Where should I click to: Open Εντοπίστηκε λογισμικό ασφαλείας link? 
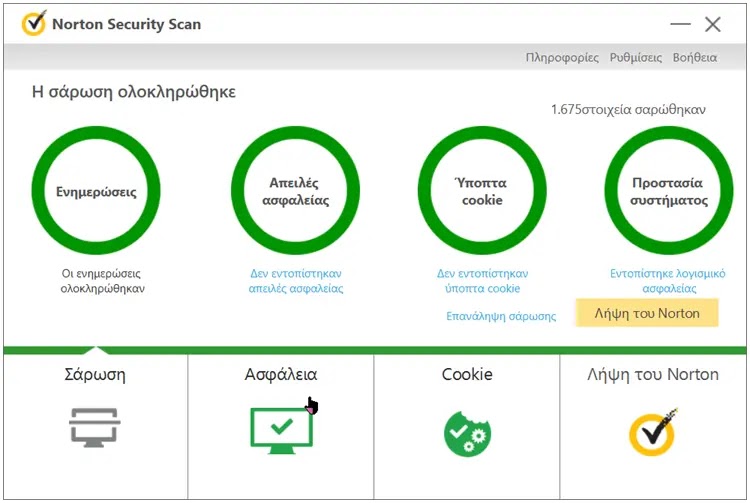click(668, 281)
